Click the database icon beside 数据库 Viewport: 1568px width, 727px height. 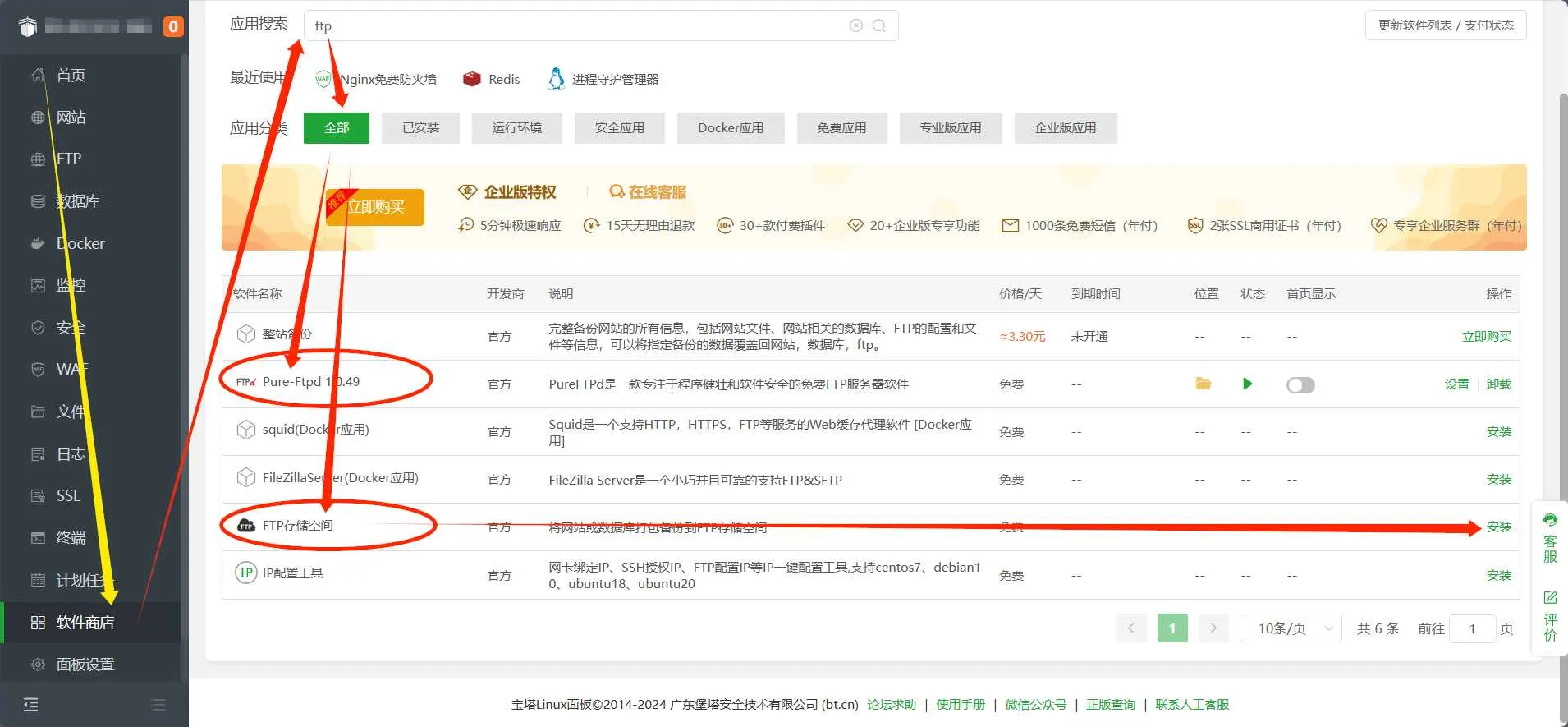tap(38, 201)
